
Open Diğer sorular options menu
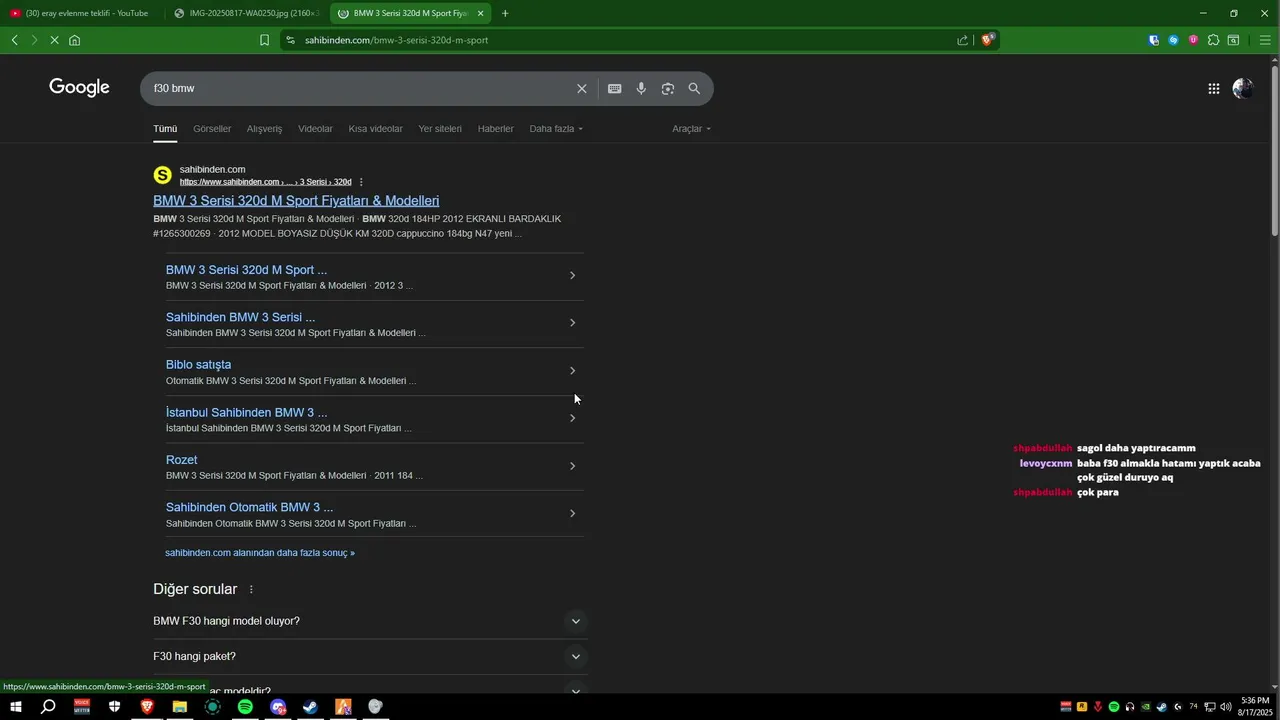tap(251, 590)
